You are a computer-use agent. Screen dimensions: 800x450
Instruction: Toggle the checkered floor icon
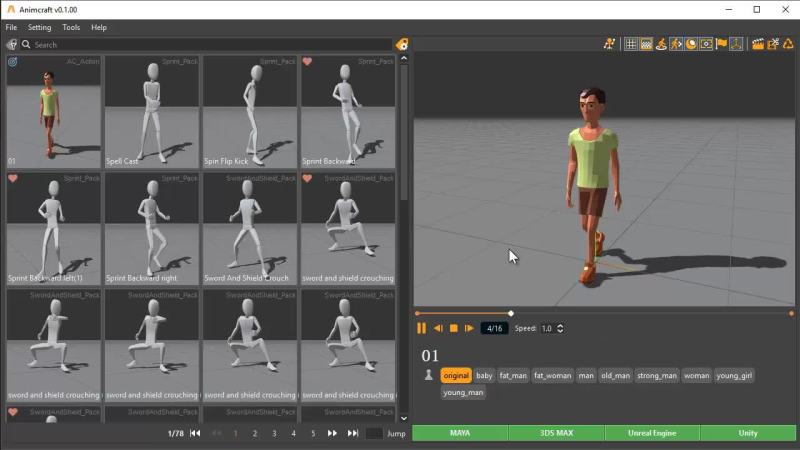coord(646,44)
